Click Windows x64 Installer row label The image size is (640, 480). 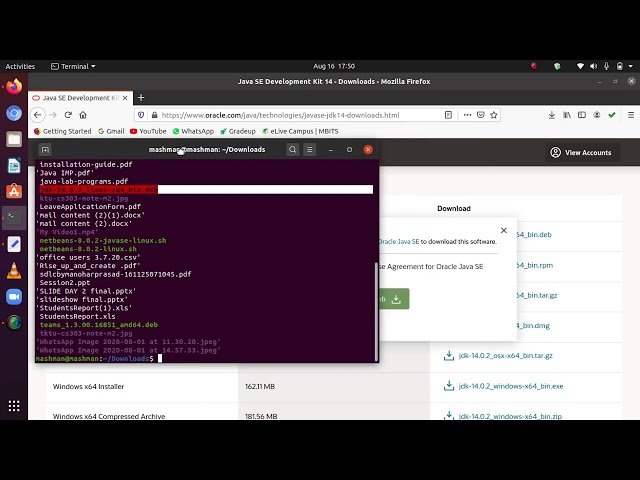click(x=89, y=386)
